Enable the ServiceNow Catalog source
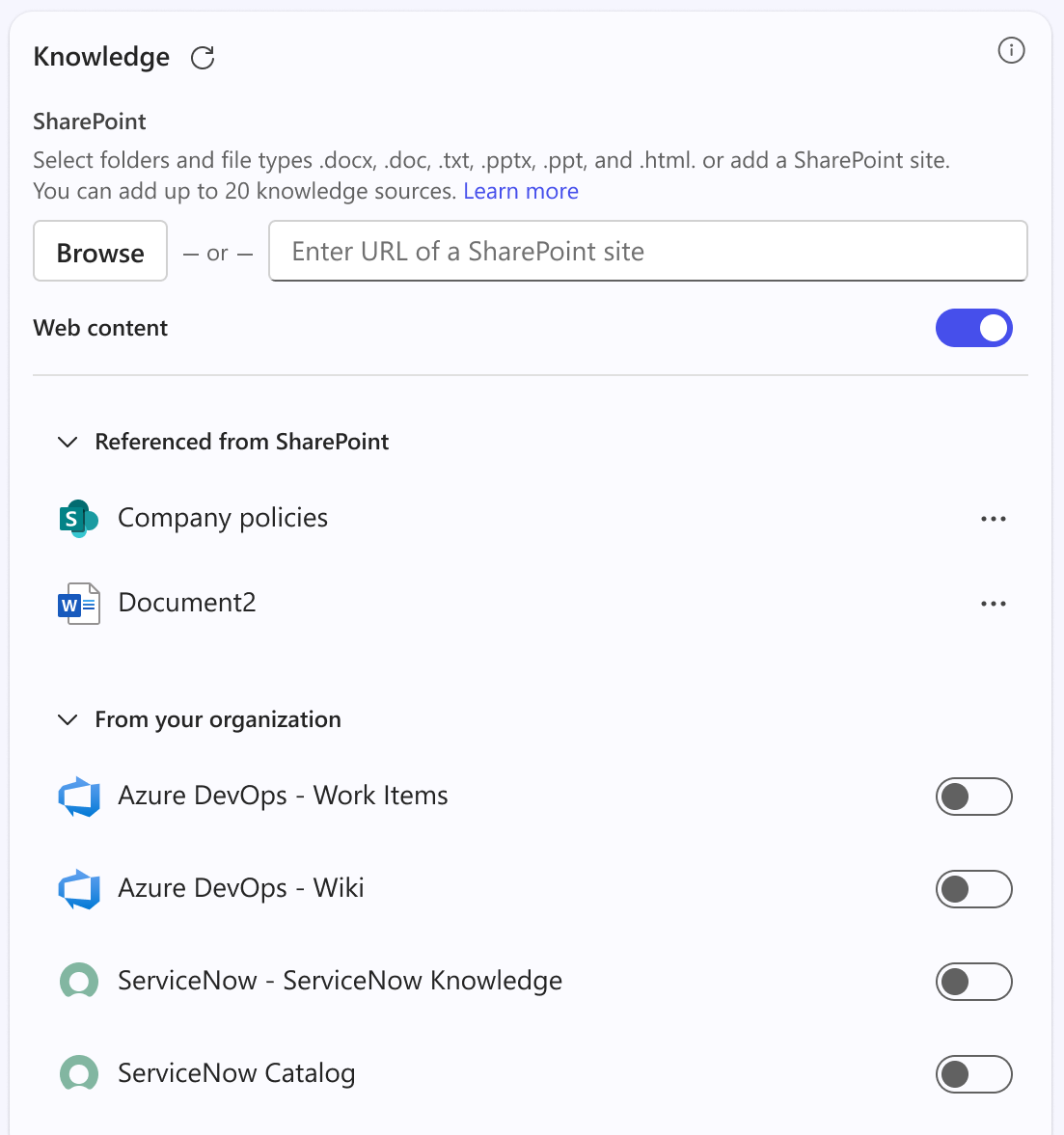This screenshot has width=1064, height=1135. point(973,1073)
